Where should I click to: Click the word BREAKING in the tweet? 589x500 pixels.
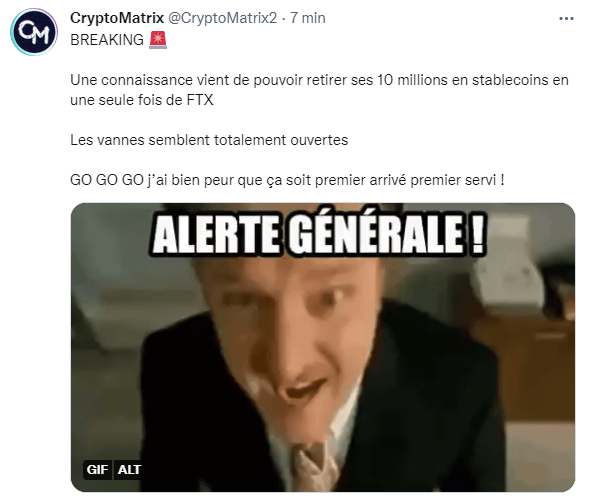(x=107, y=40)
